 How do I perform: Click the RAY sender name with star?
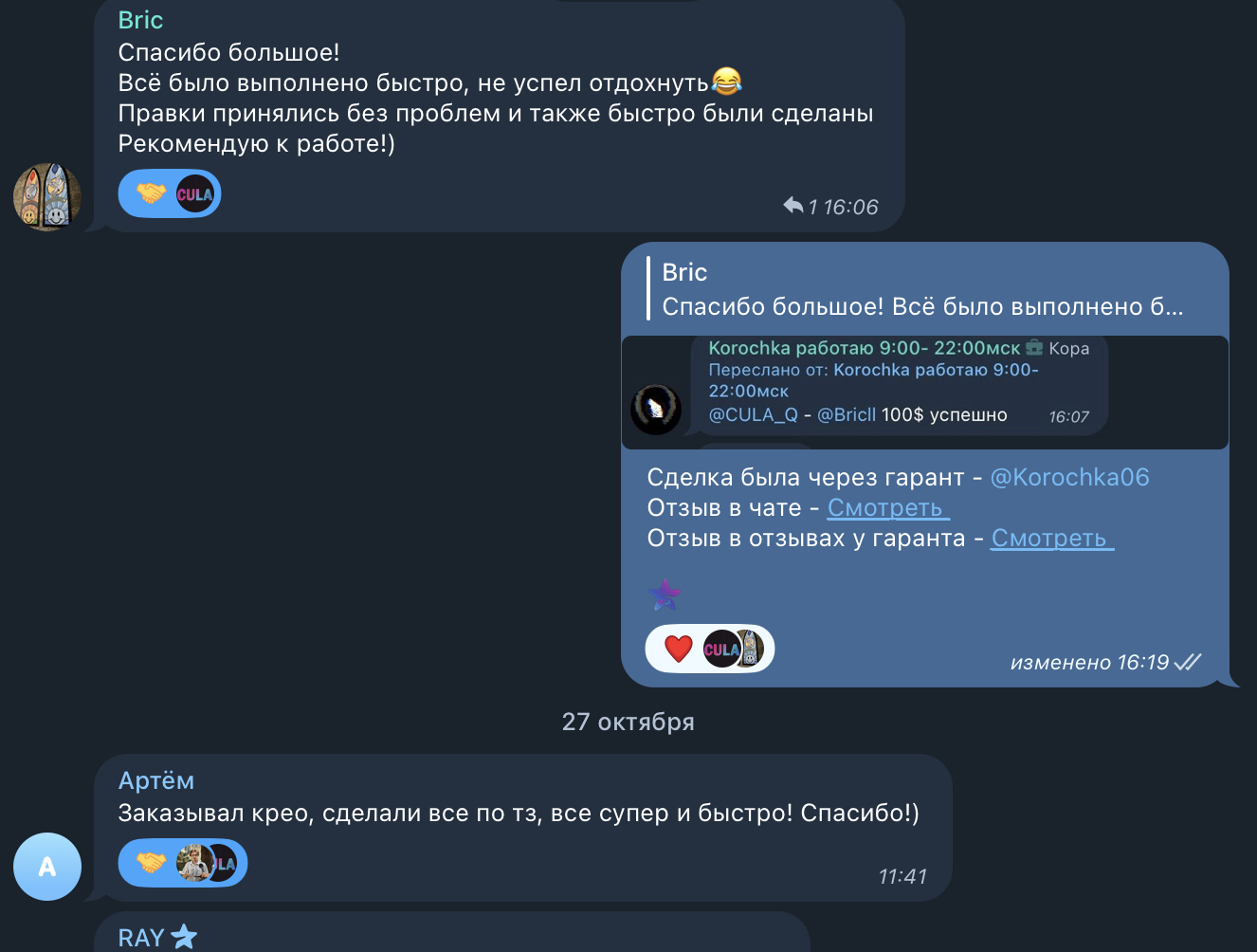coord(157,938)
